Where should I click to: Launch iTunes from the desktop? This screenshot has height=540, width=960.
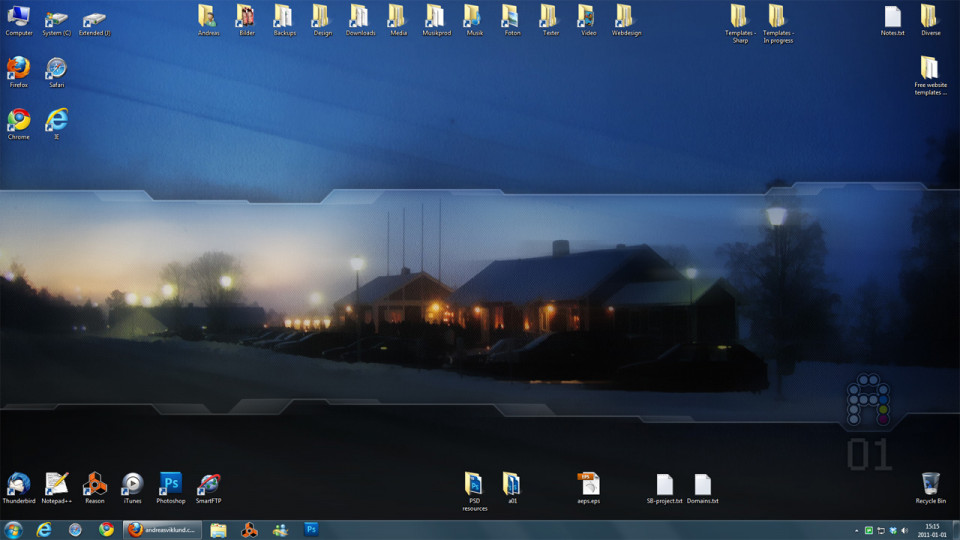click(x=132, y=488)
